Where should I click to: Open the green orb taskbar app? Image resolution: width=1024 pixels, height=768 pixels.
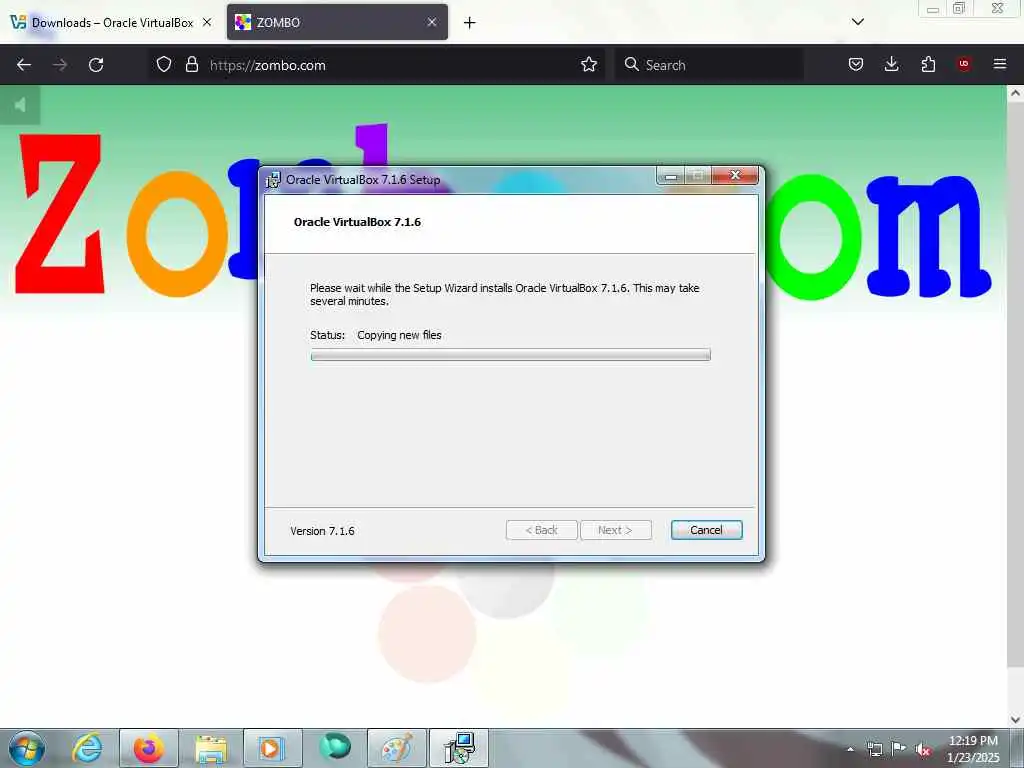[335, 748]
